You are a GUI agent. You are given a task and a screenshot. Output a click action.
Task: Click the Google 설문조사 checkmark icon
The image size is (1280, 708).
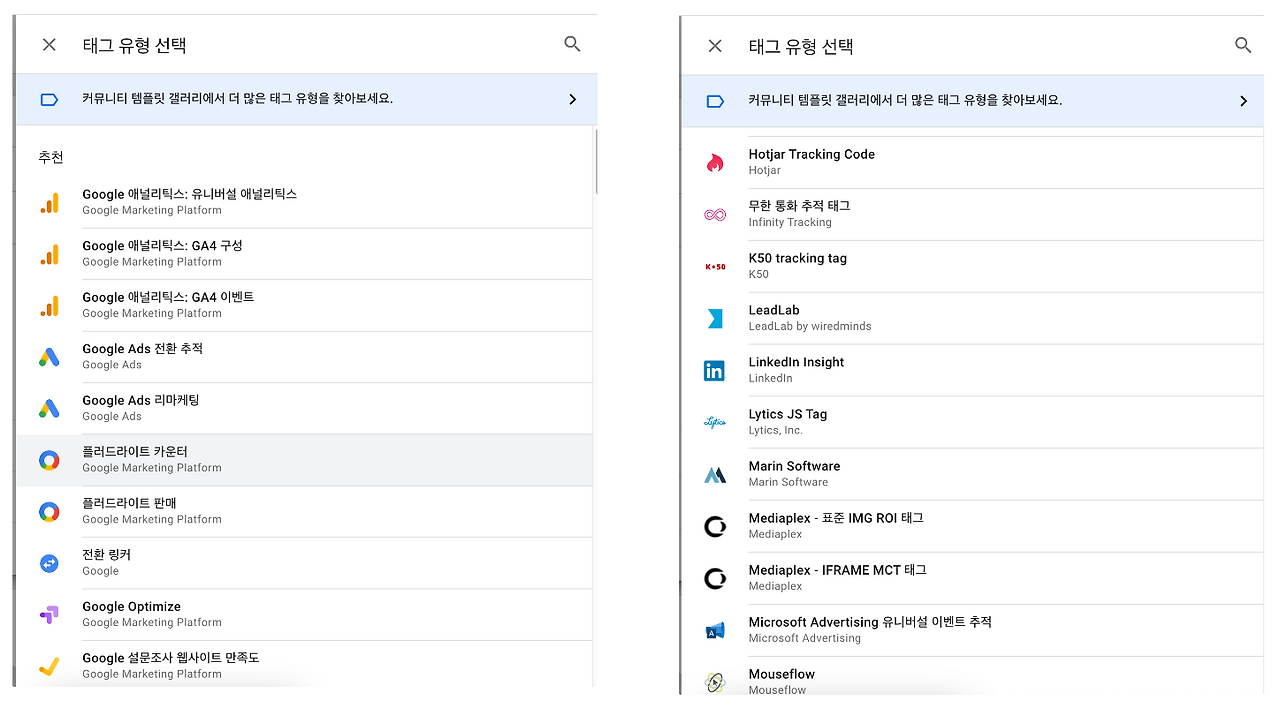tap(49, 666)
